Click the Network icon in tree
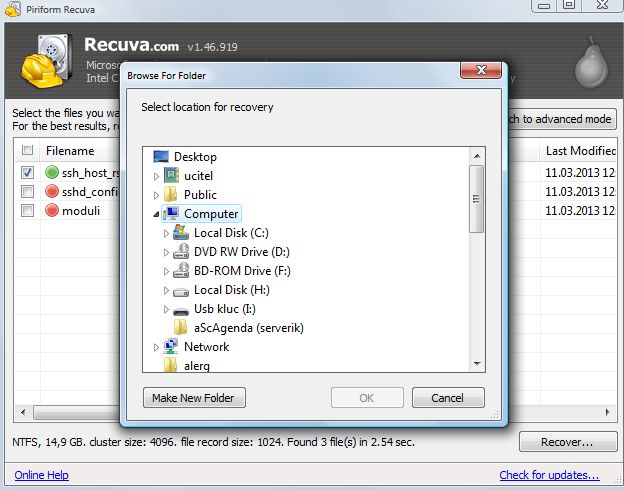 [171, 346]
